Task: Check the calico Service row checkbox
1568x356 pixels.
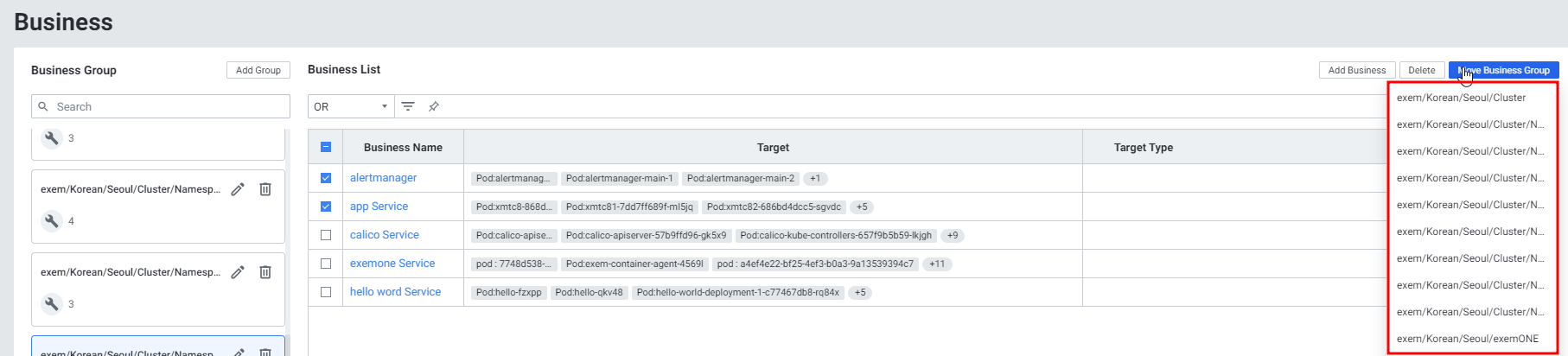Action: point(326,235)
